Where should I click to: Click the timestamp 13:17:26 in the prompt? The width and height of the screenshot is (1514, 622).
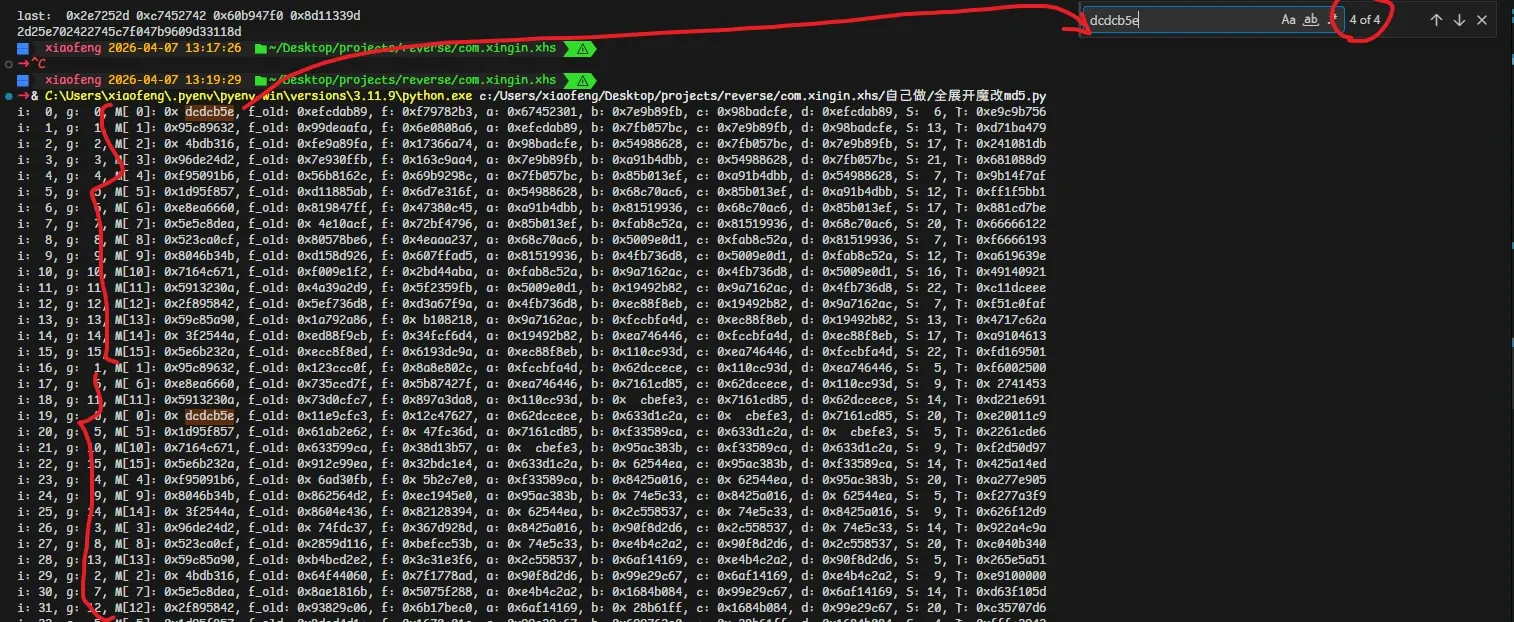pos(213,48)
